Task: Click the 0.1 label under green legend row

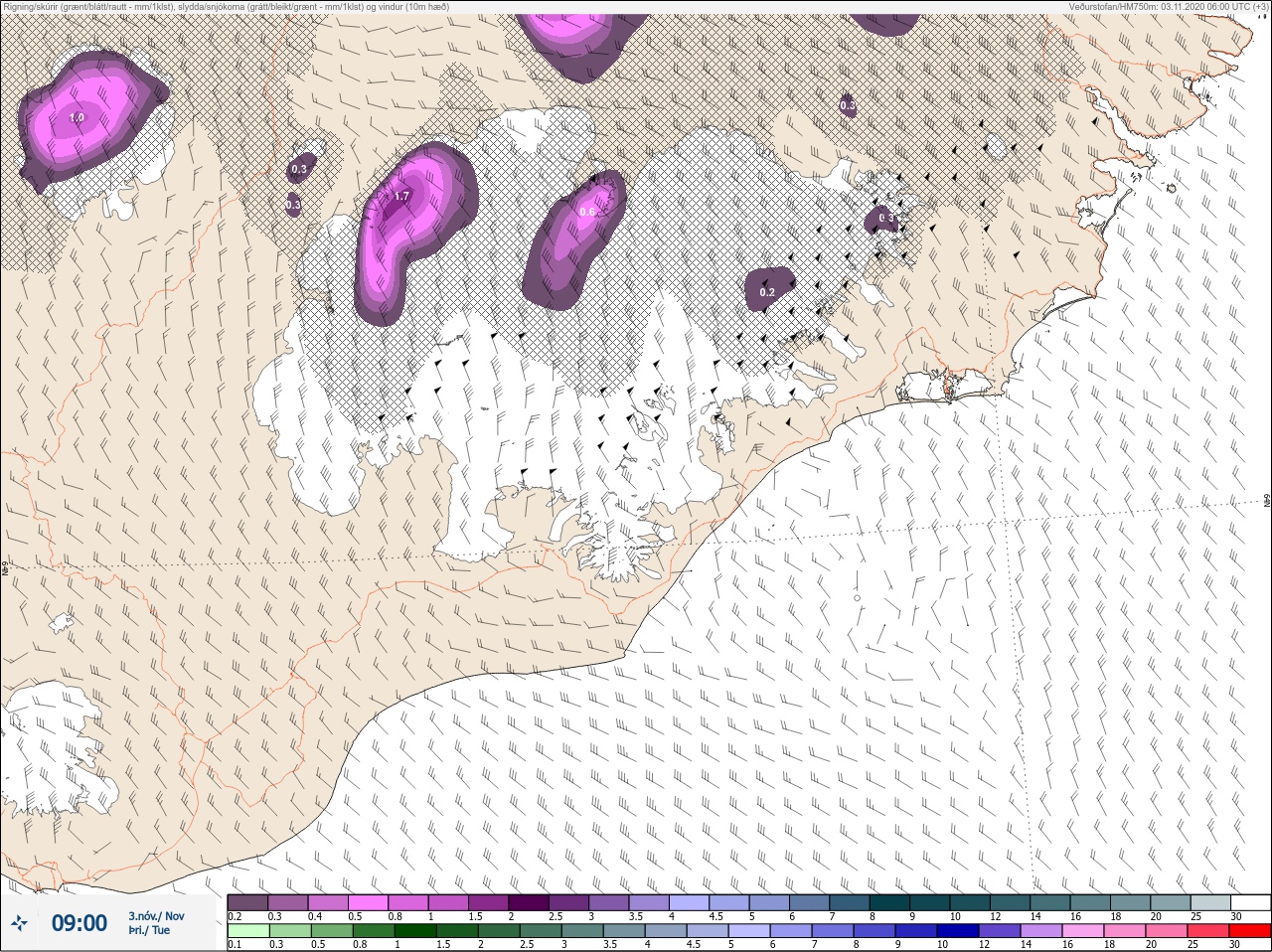Action: pos(235,945)
